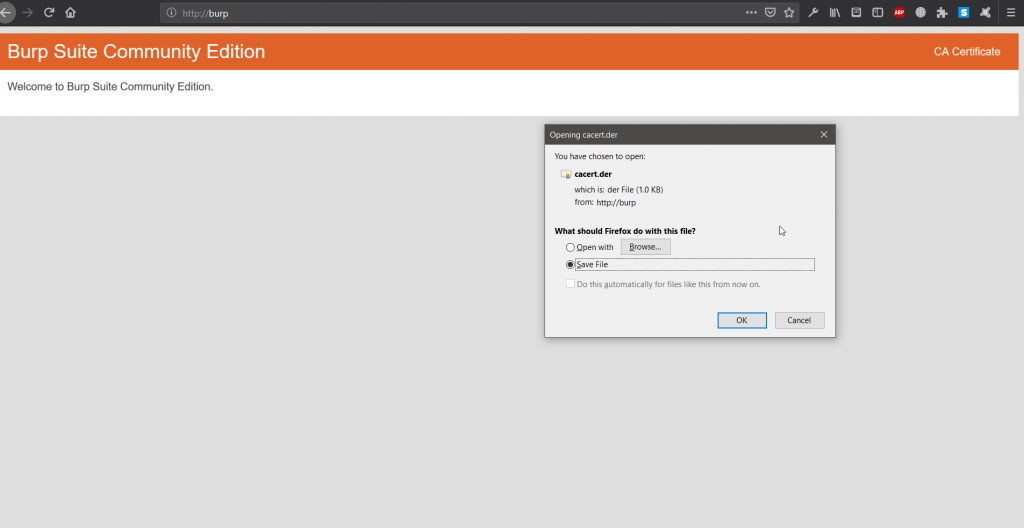Open the Firefox Library icon
This screenshot has height=528, width=1024.
(835, 13)
